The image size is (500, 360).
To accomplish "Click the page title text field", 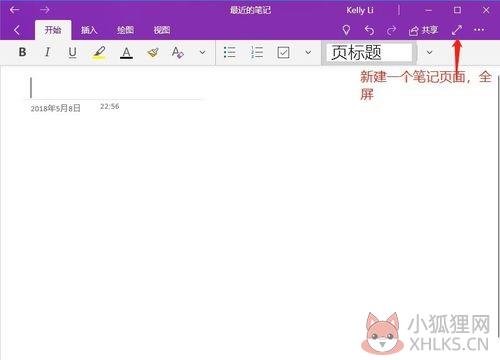I will (115, 88).
